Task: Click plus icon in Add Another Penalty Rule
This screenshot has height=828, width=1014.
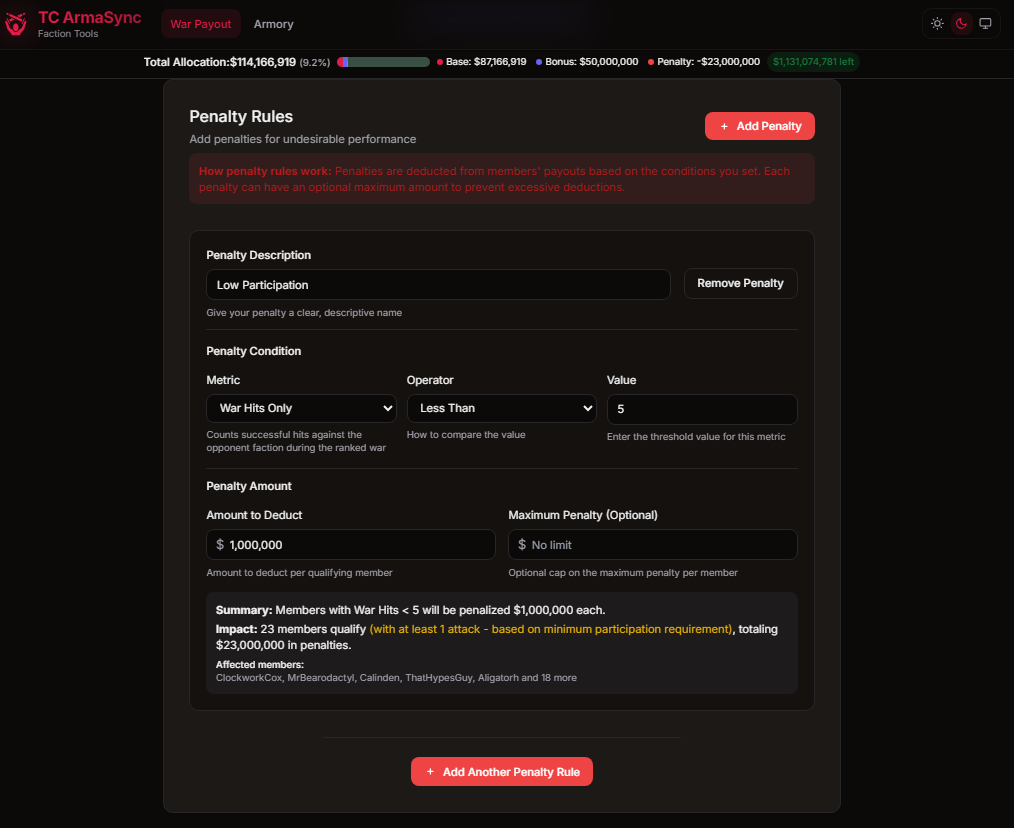Action: [x=430, y=772]
